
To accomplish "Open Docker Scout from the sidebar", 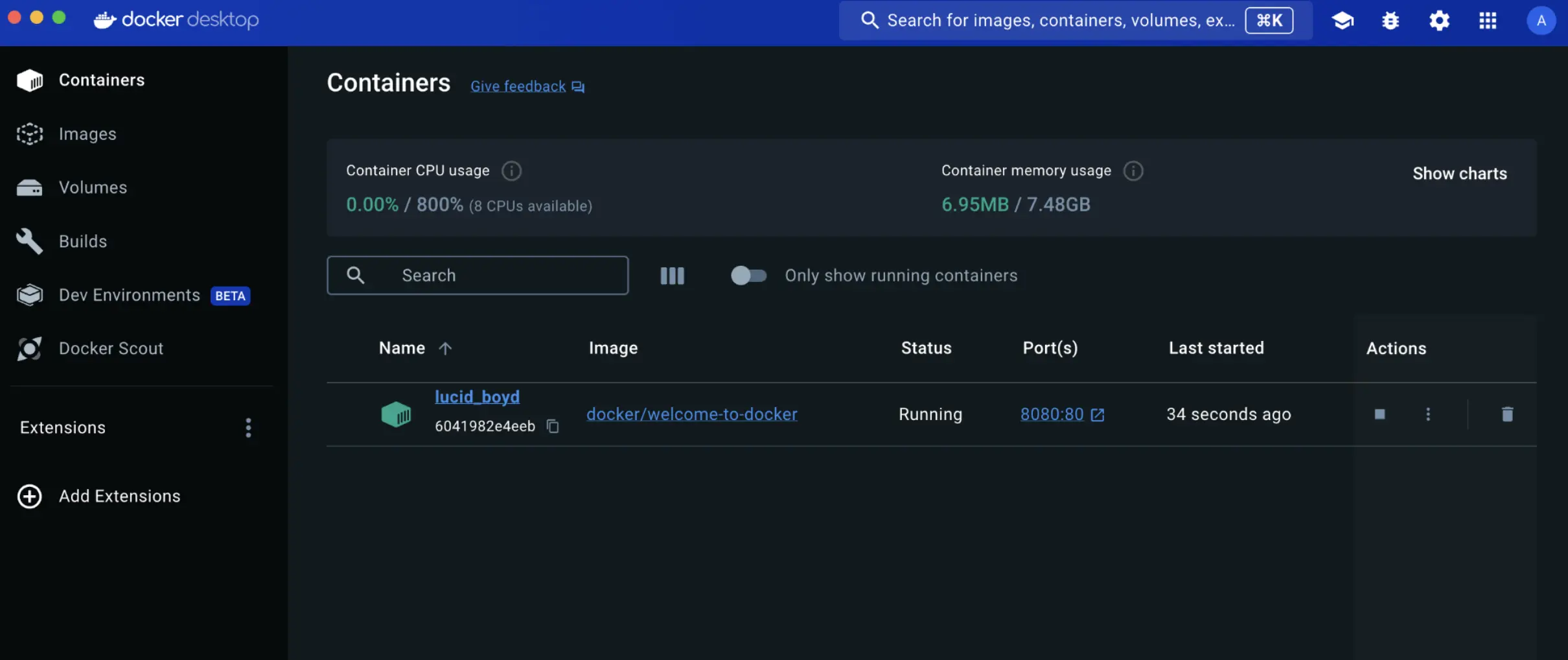I will 111,348.
